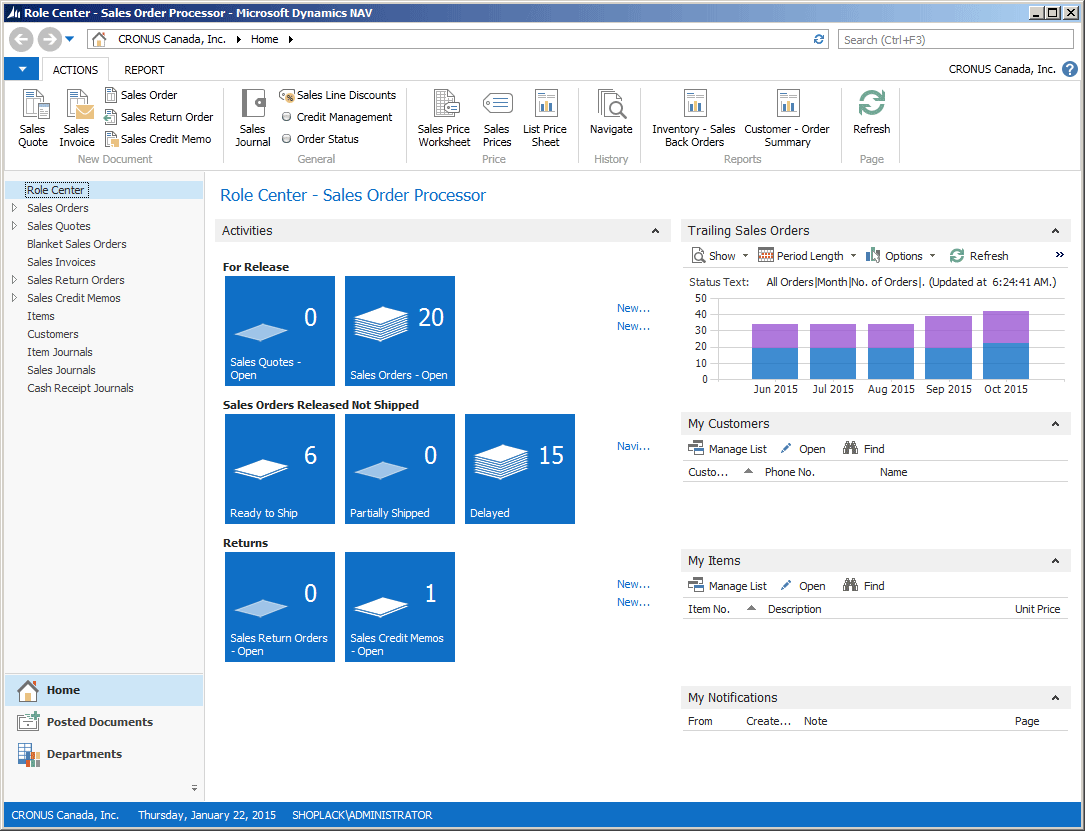This screenshot has height=831, width=1085.
Task: Go back with the navigation back arrow
Action: click(x=21, y=39)
